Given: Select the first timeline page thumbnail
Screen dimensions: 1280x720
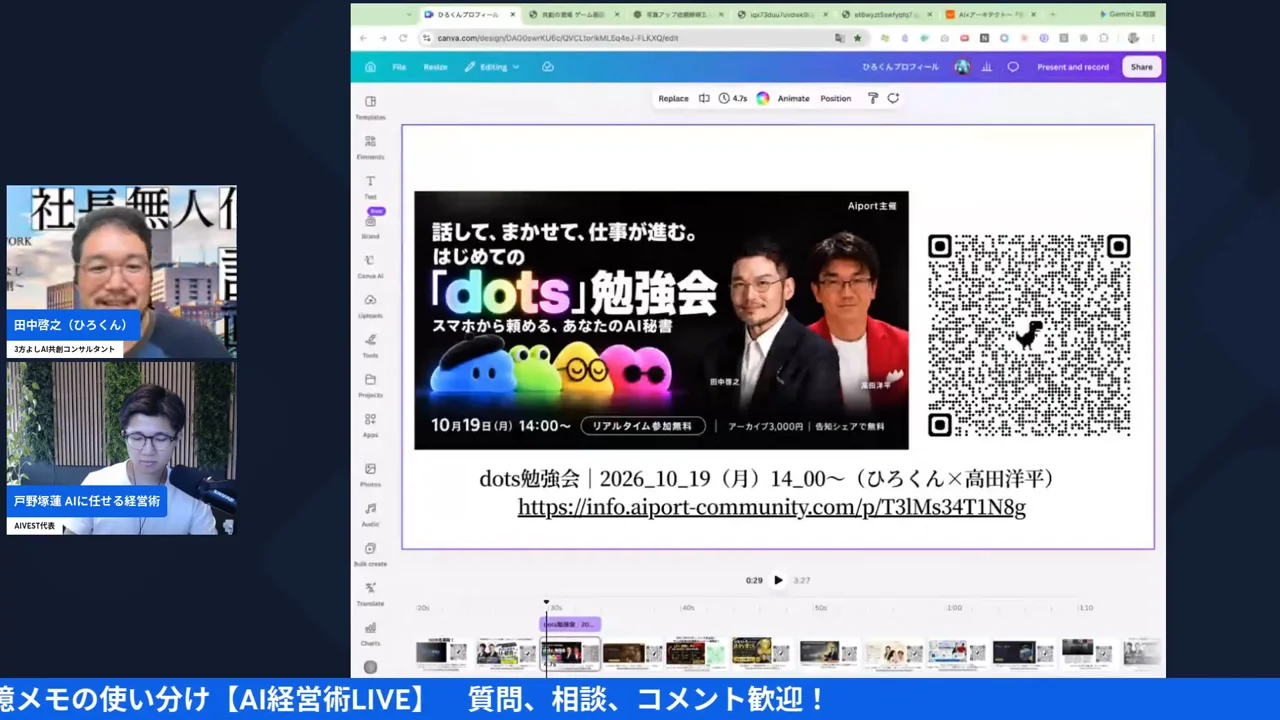Looking at the screenshot, I should 441,653.
